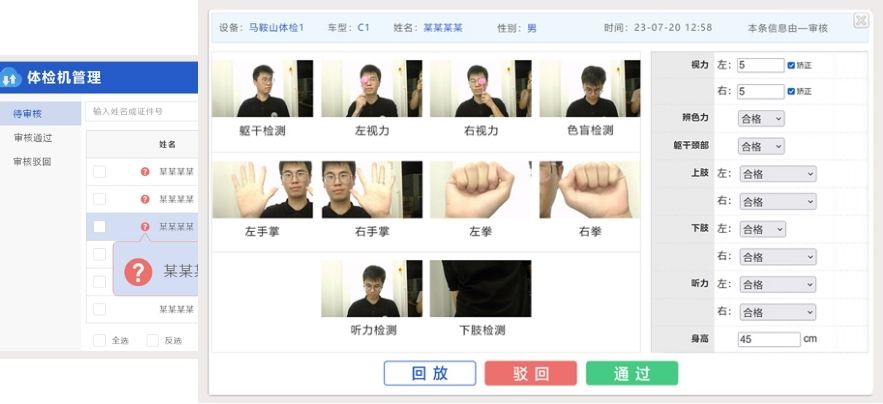This screenshot has width=883, height=404.
Task: Close the review dialog with the X icon
Action: click(x=861, y=21)
